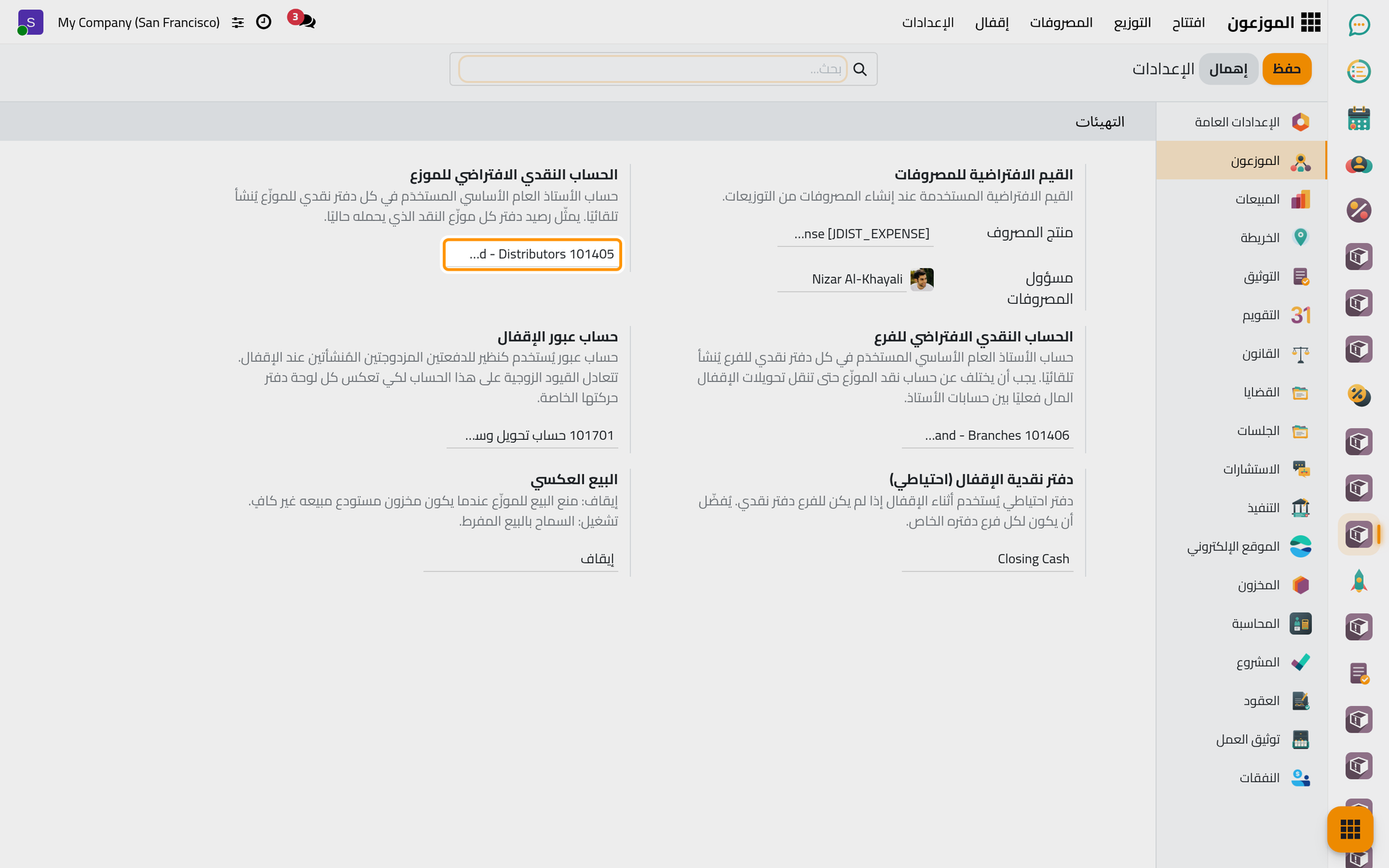Open the Distributors 101405 account dropdown
Viewport: 1389px width, 868px height.
click(532, 254)
